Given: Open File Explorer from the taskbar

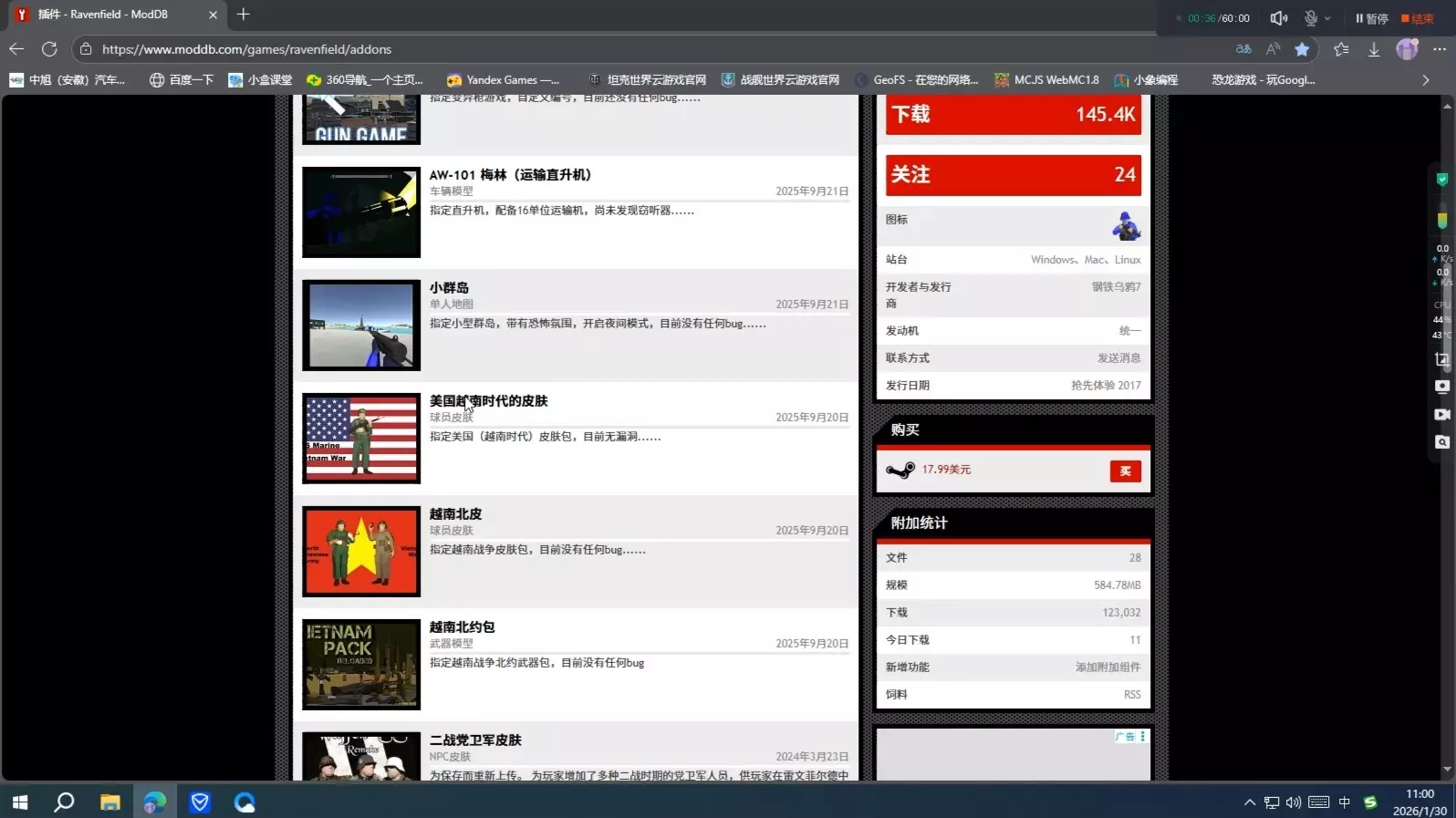Looking at the screenshot, I should coord(110,802).
